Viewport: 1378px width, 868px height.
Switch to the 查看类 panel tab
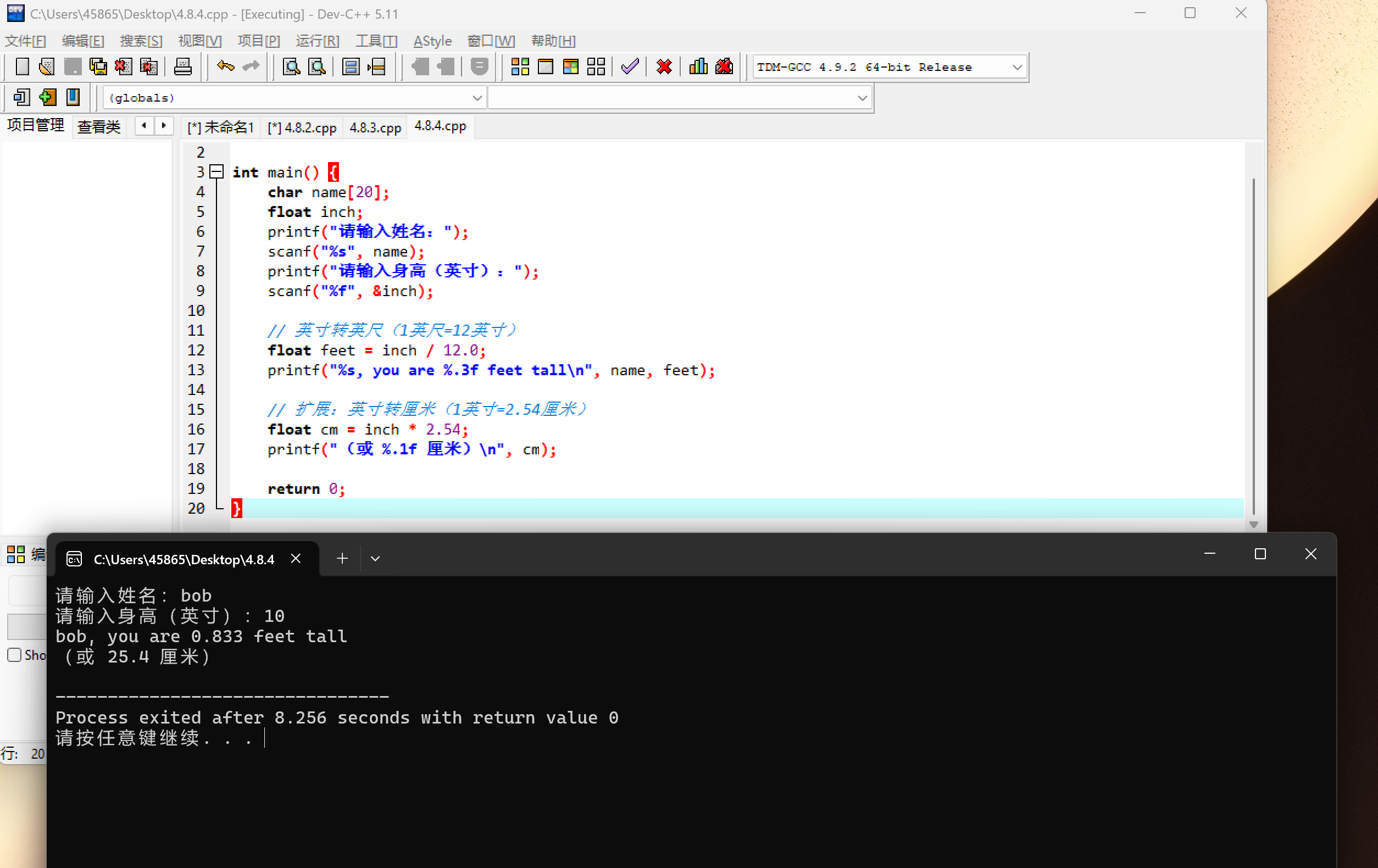98,126
